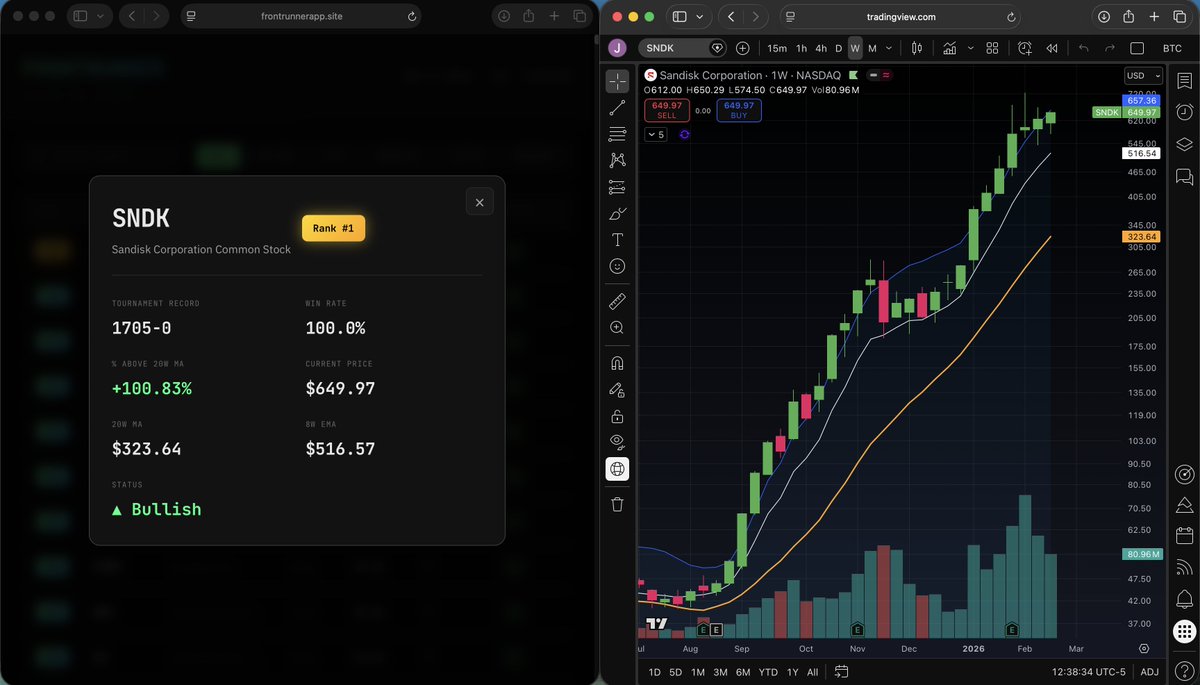
Task: Open the news feed signal icon
Action: pyautogui.click(x=1184, y=568)
